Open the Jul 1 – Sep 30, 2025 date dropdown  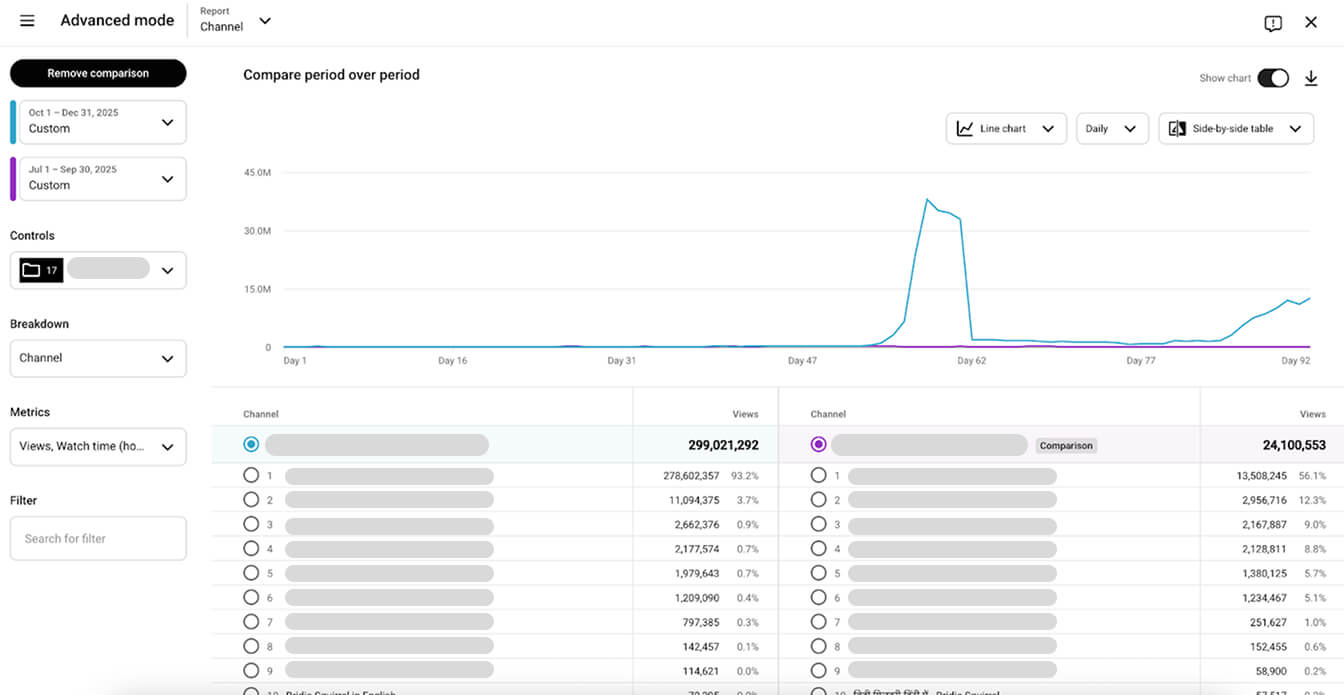click(x=102, y=178)
